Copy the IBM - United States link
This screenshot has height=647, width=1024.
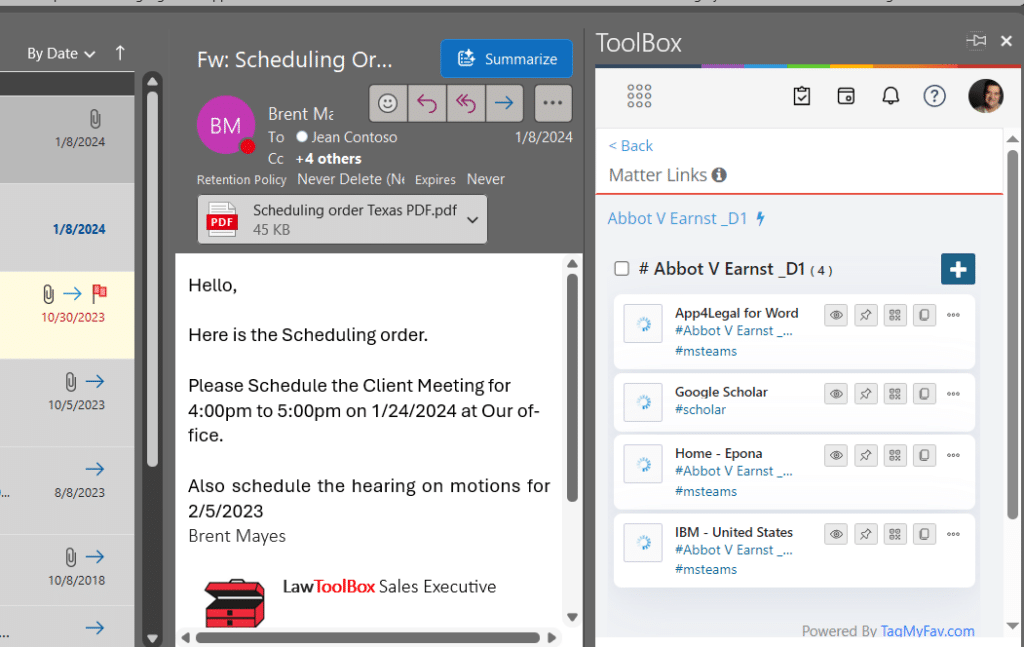coord(924,535)
